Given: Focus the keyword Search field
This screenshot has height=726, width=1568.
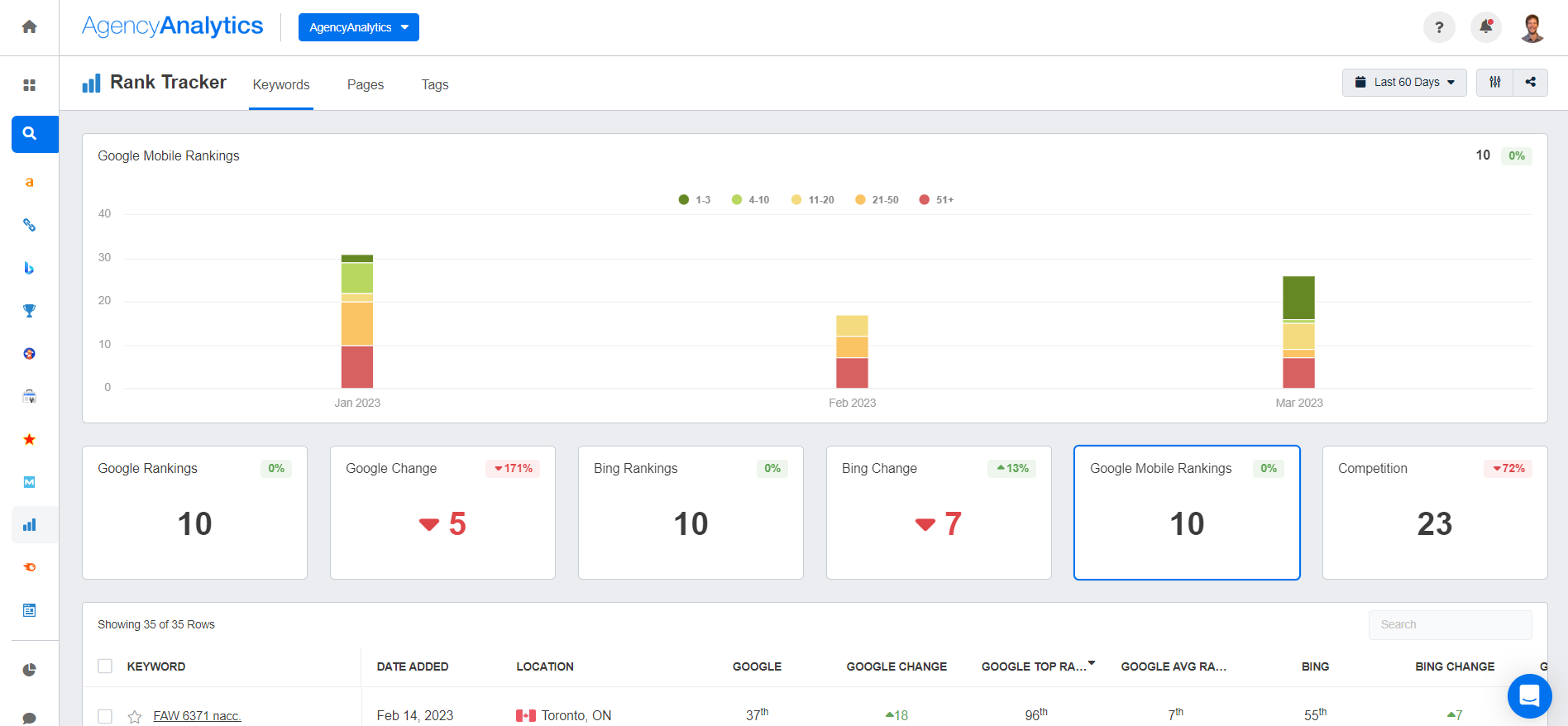Looking at the screenshot, I should coord(1451,625).
